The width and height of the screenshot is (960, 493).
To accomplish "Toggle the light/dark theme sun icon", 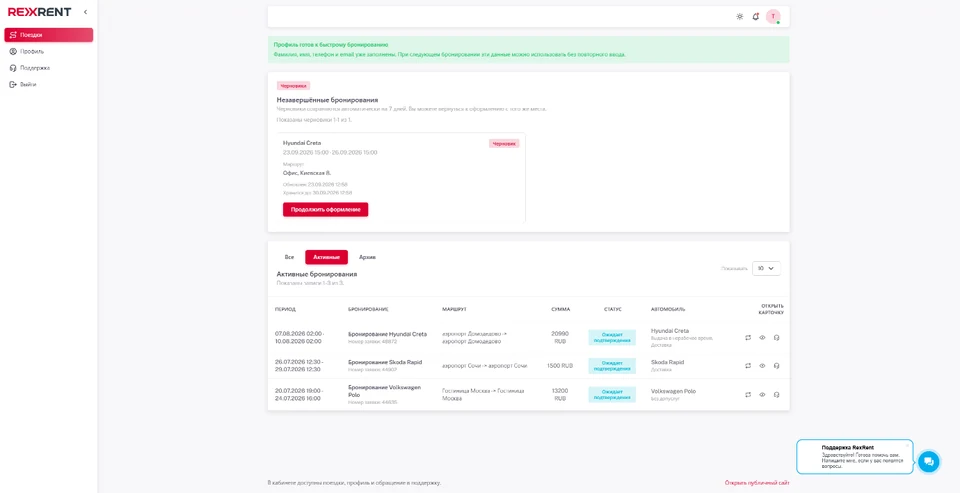I will 740,17.
